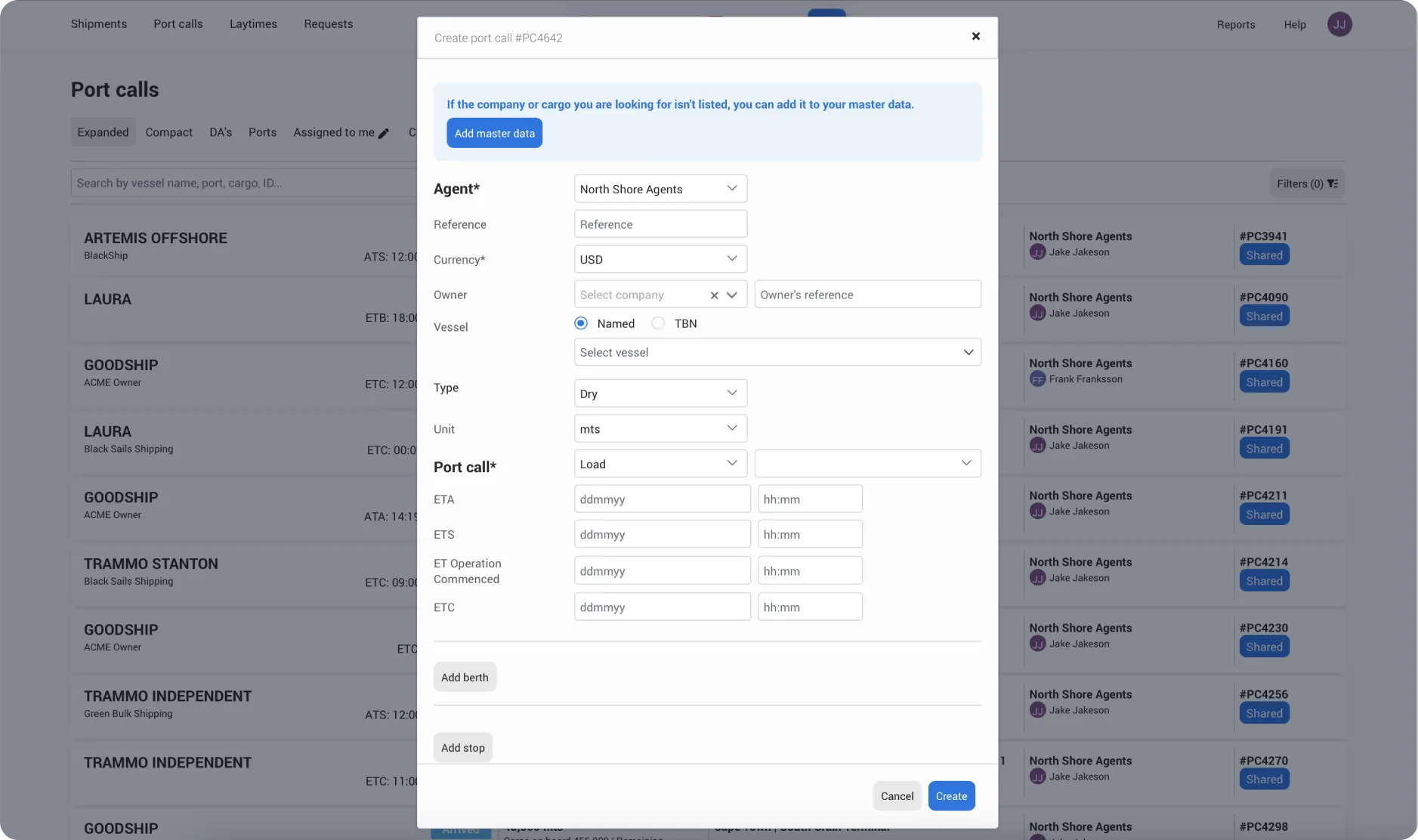Click the port calls search box
1418x840 pixels.
tap(244, 183)
